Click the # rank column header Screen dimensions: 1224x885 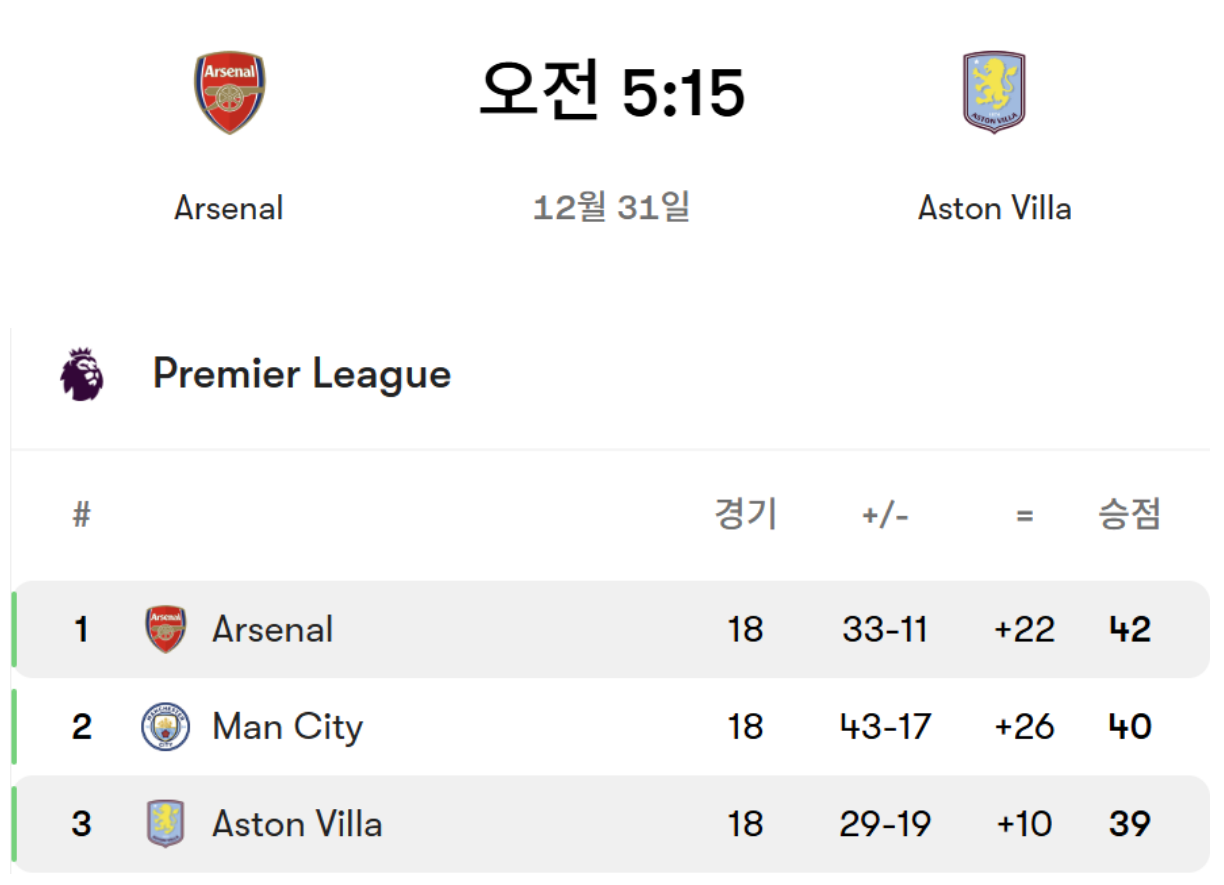81,515
